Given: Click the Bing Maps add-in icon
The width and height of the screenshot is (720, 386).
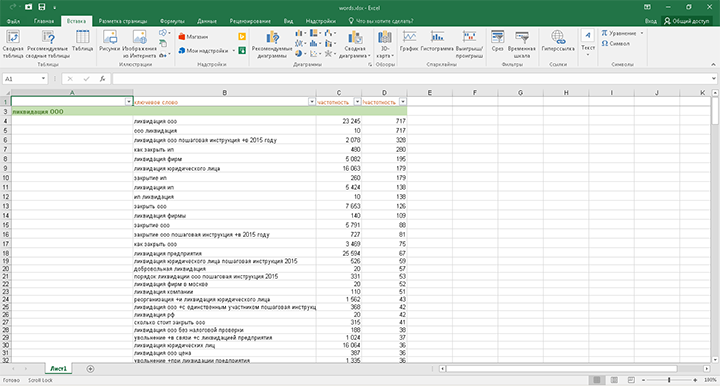Looking at the screenshot, I should click(x=242, y=37).
